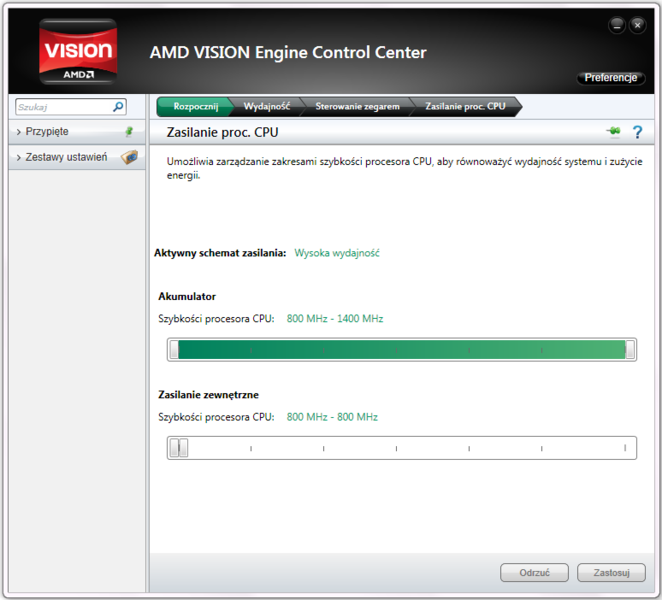
Task: Click the 800 MHz - 800 MHz value
Action: [332, 417]
